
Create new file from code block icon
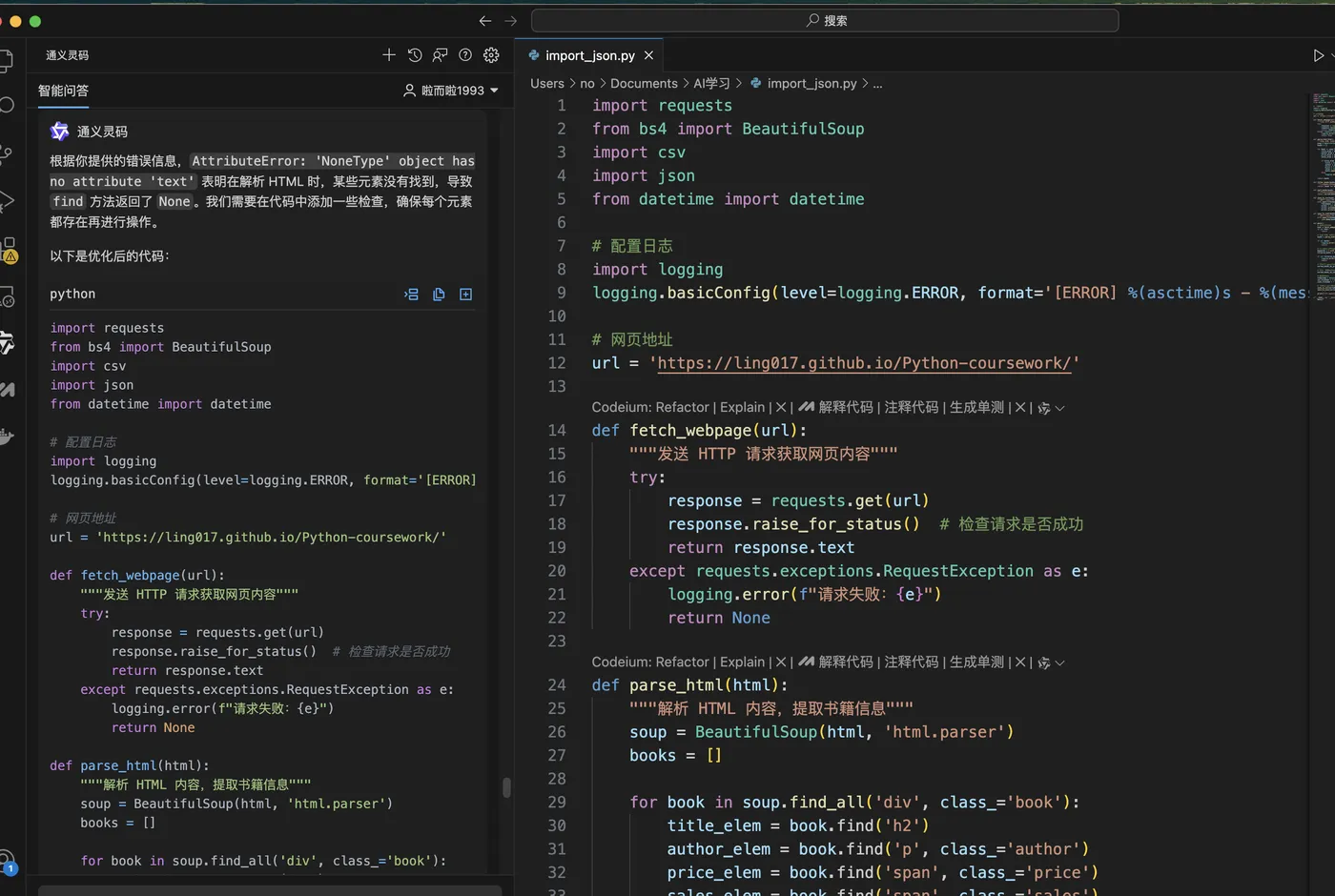click(x=466, y=295)
